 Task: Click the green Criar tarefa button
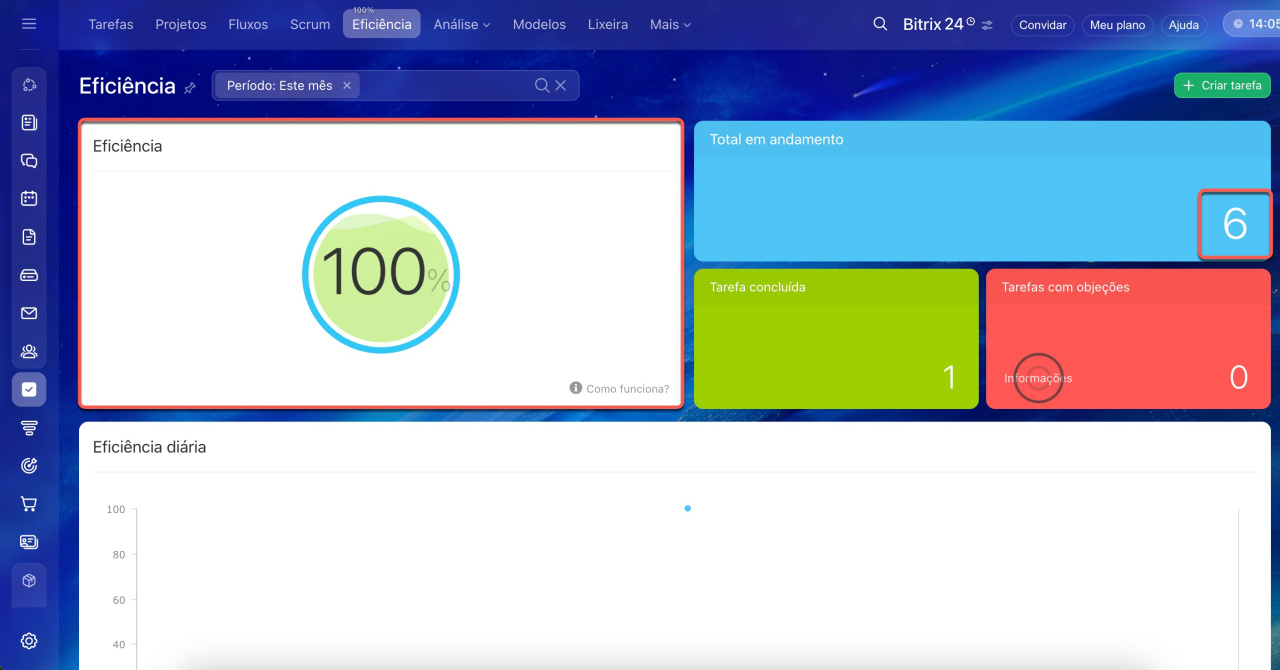click(1222, 86)
